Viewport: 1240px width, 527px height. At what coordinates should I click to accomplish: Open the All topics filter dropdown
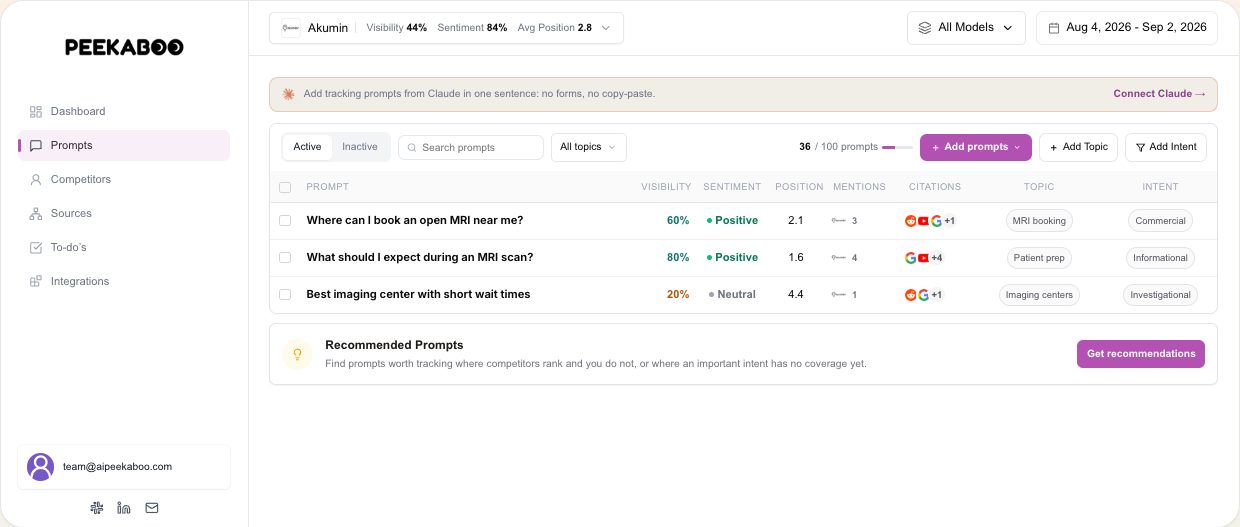pyautogui.click(x=589, y=147)
